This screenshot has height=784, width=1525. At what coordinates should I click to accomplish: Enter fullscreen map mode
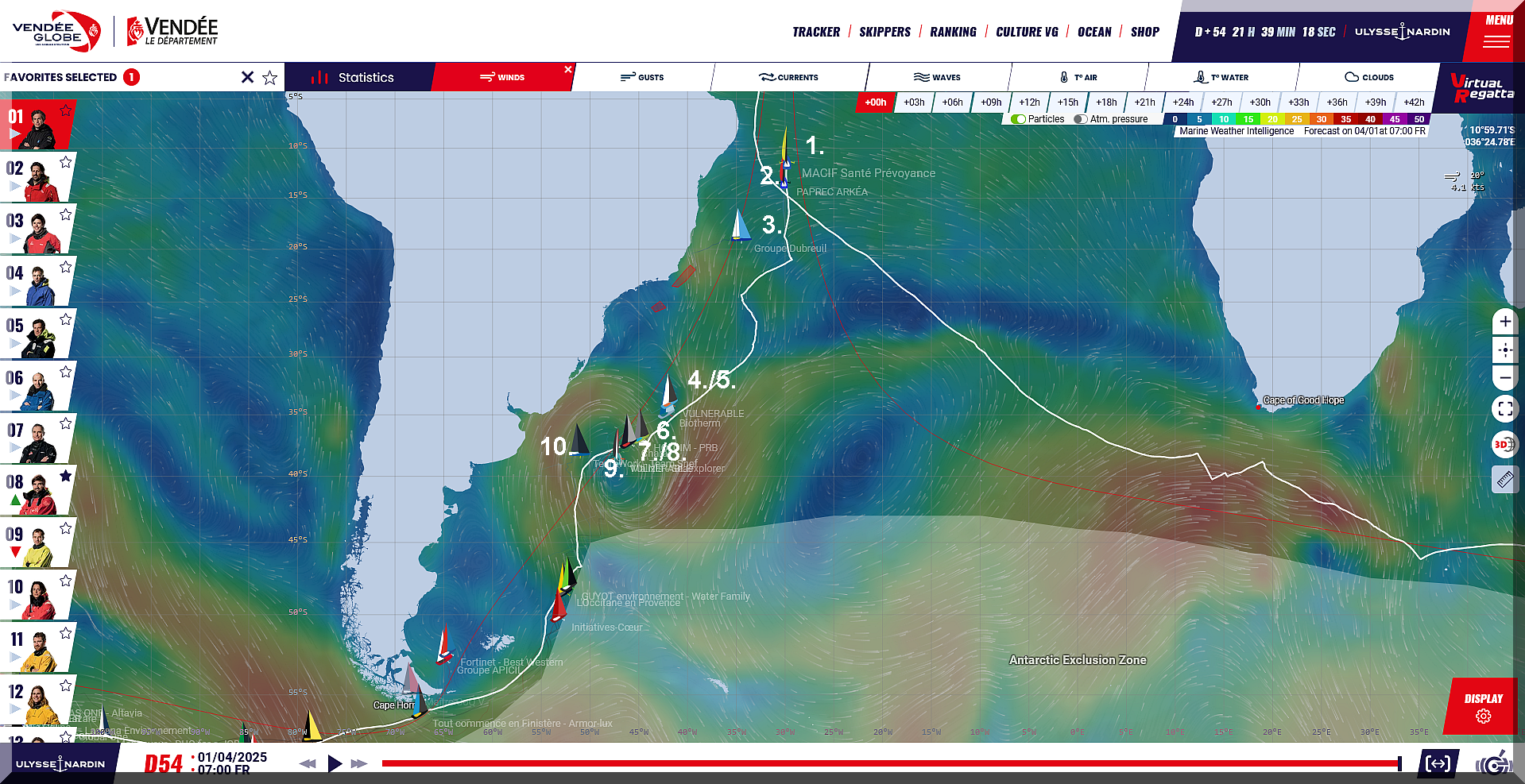(x=1505, y=409)
